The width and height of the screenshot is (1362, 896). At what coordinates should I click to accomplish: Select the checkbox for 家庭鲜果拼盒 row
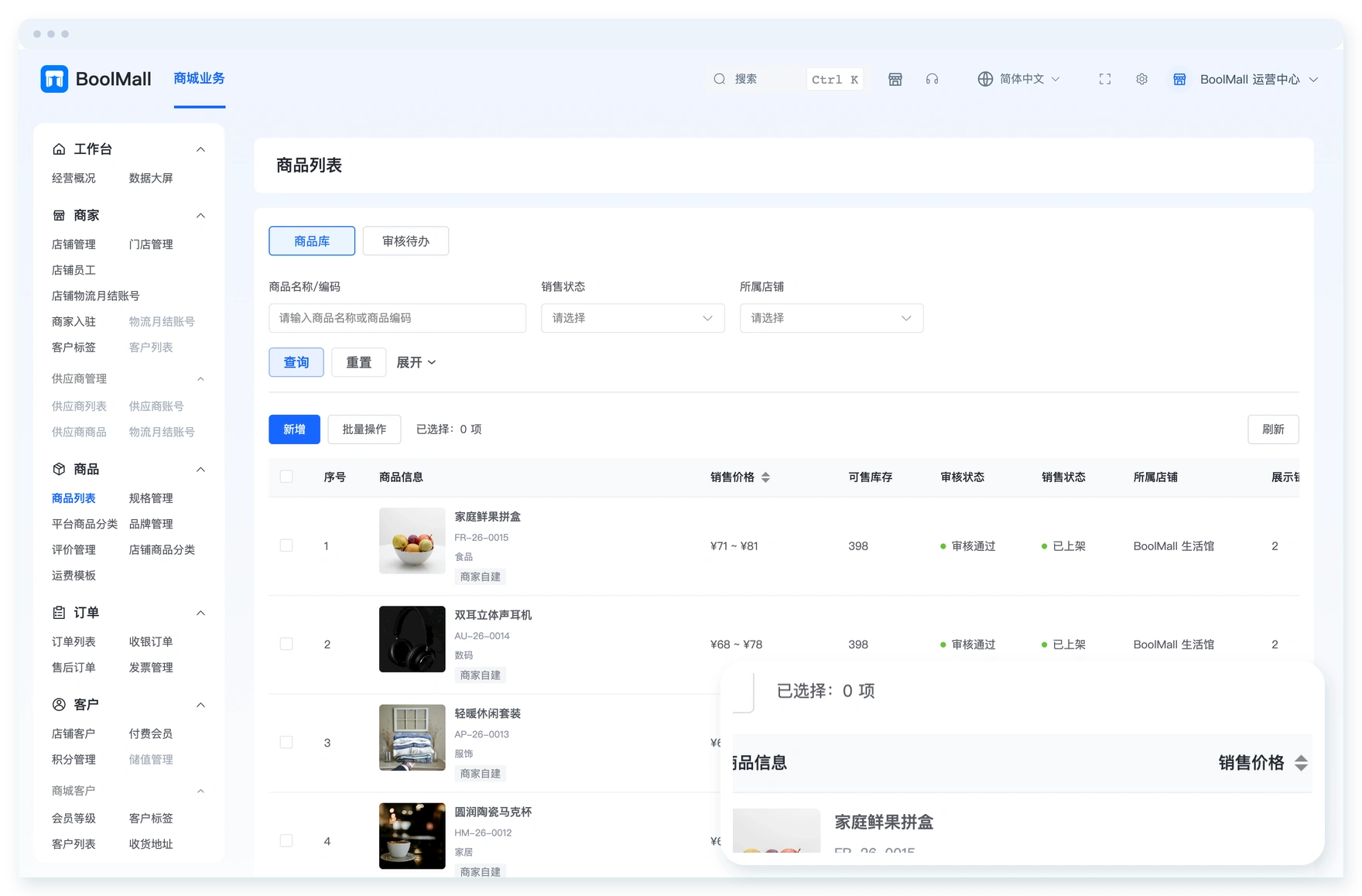pos(286,545)
